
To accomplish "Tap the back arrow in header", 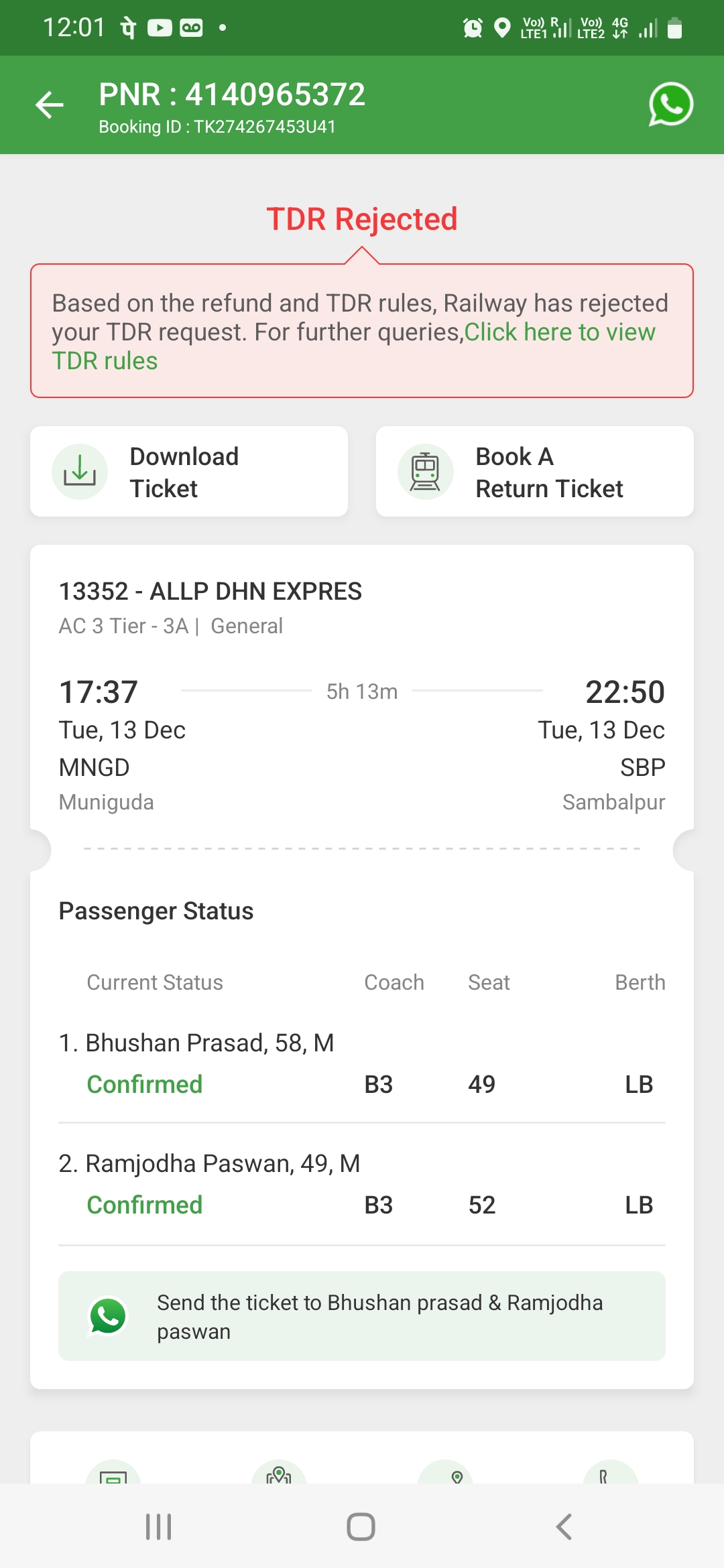I will point(50,105).
